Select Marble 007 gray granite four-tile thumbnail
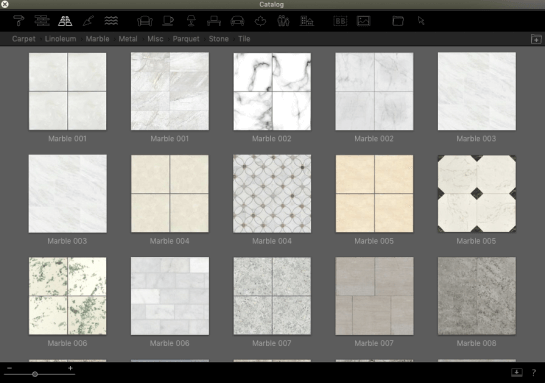Image resolution: width=545 pixels, height=383 pixels. [272, 296]
